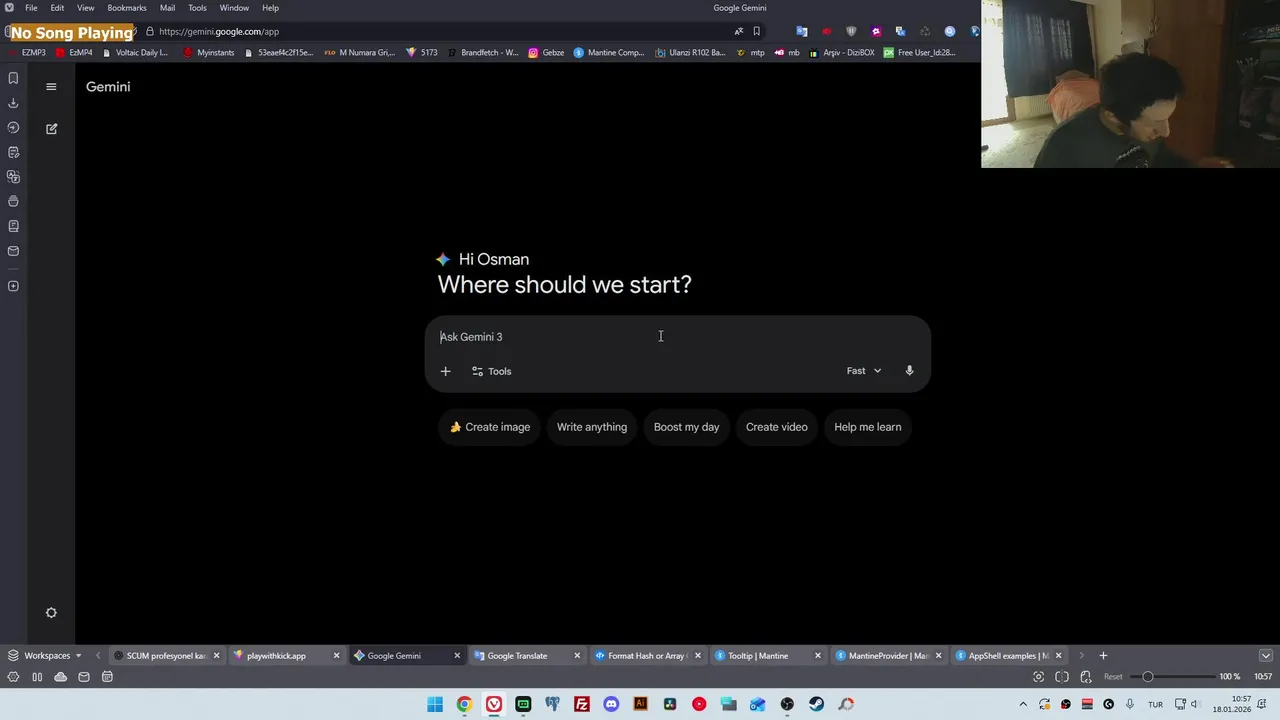Open the calendar icon in status bar
The image size is (1280, 720).
coord(107,677)
